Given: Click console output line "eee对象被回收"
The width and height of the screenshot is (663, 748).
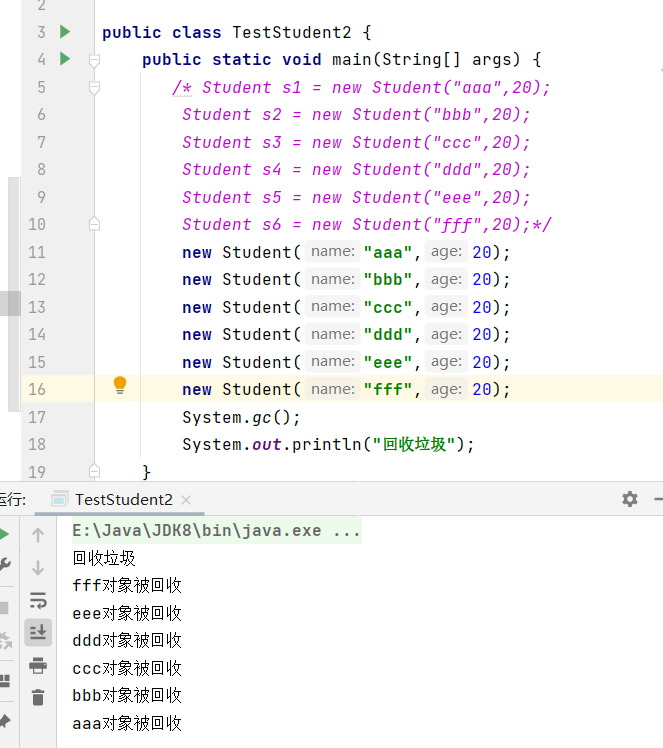Looking at the screenshot, I should (127, 613).
